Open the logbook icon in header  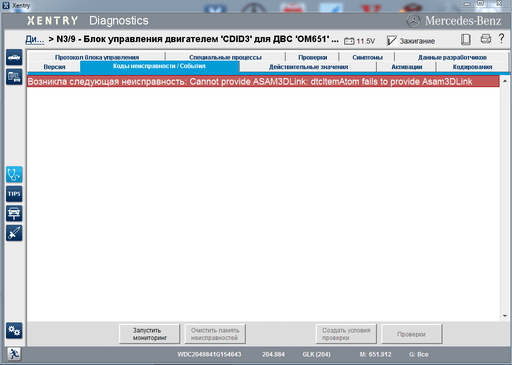click(466, 39)
